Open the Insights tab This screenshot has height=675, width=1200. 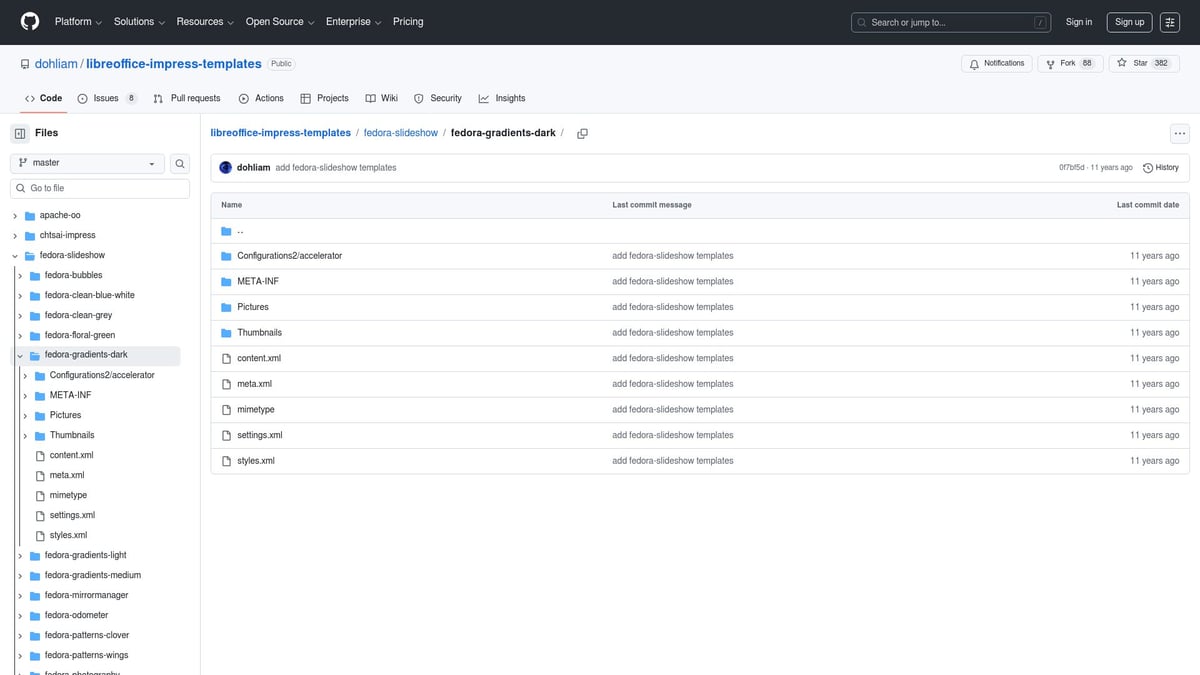pyautogui.click(x=502, y=98)
